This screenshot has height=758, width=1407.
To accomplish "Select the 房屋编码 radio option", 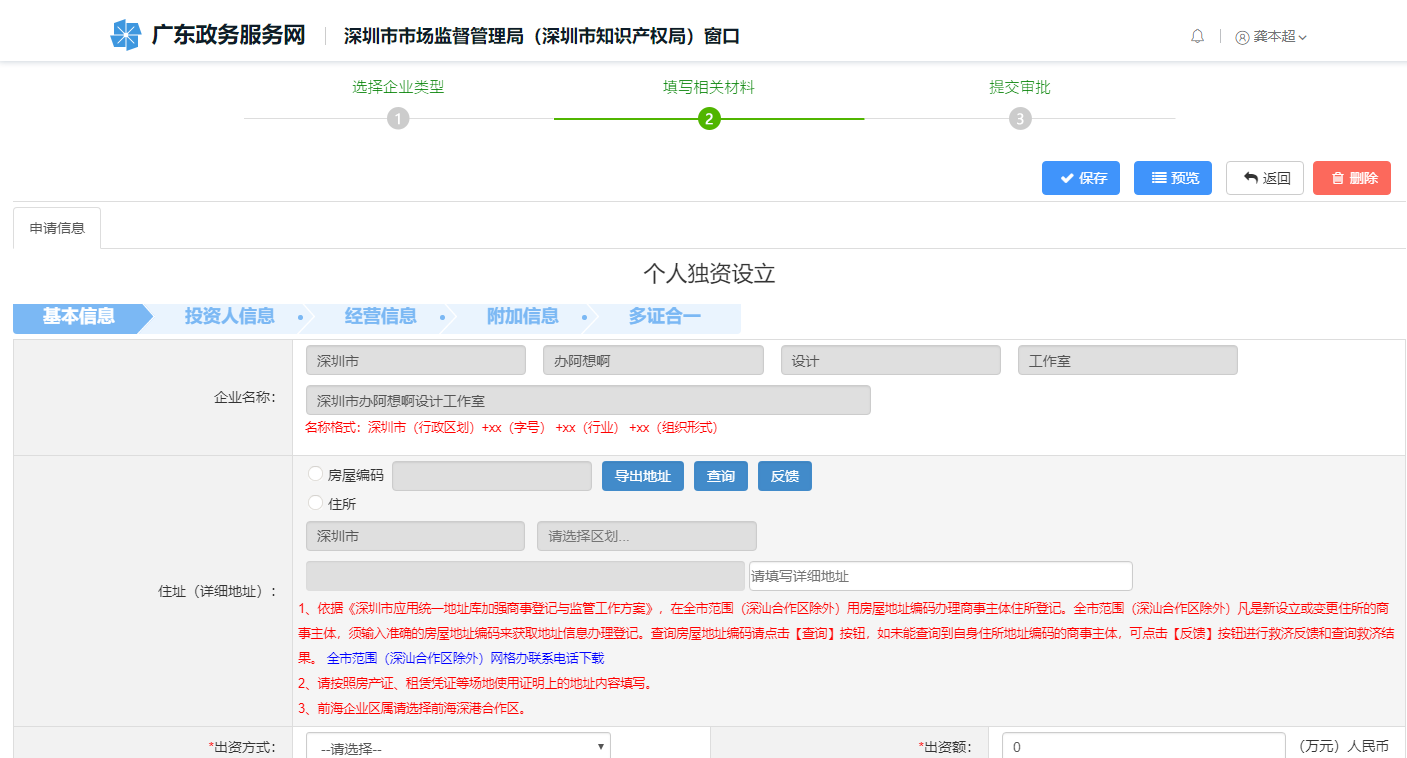I will 315,475.
